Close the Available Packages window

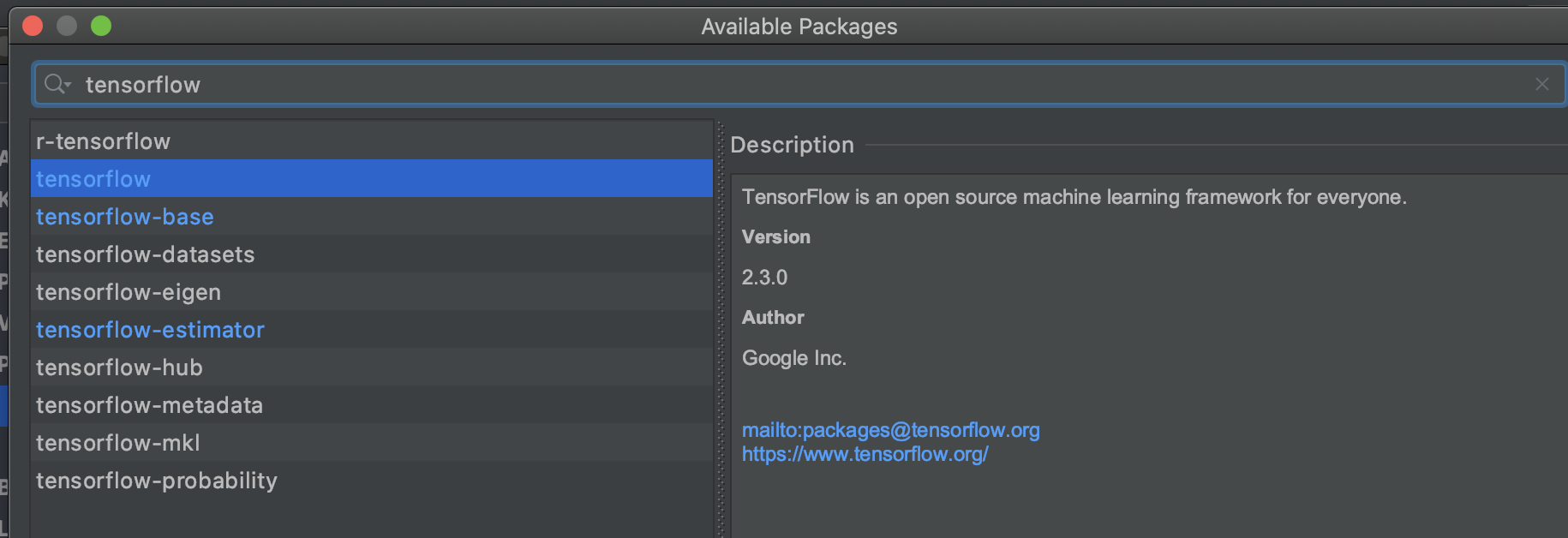tap(33, 26)
